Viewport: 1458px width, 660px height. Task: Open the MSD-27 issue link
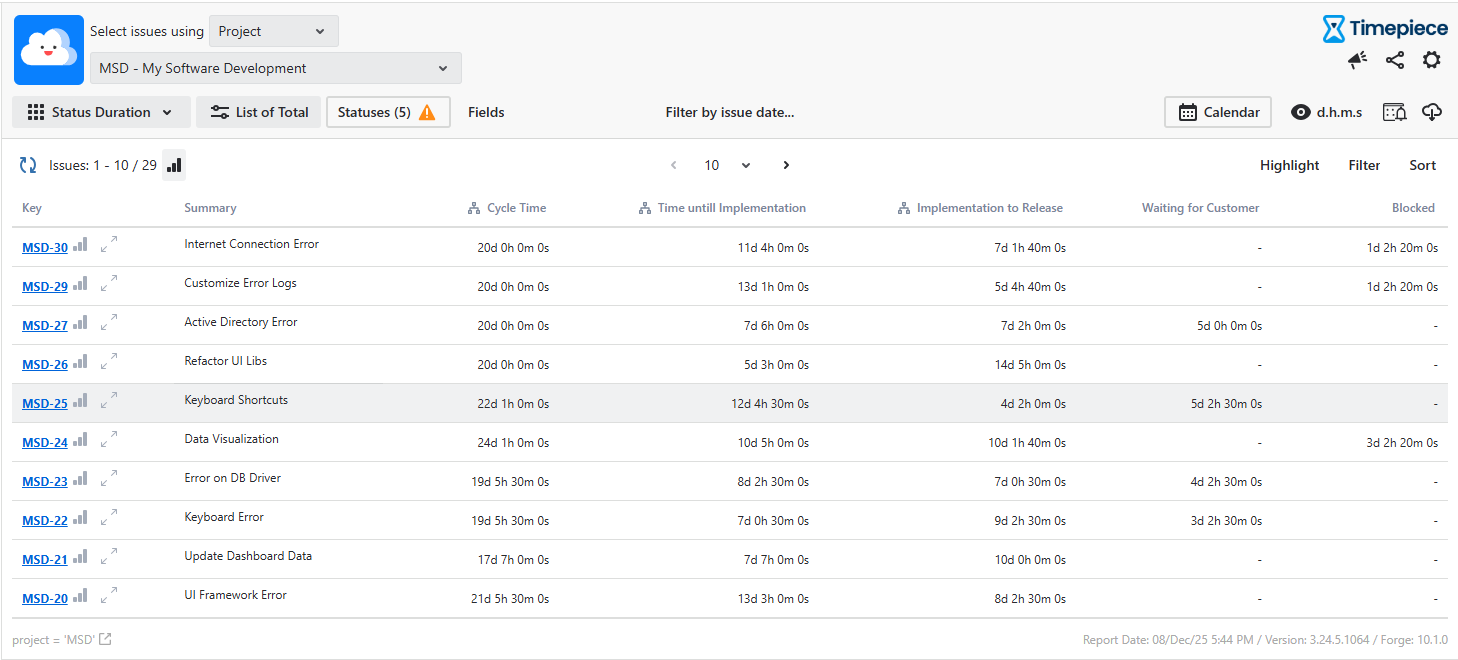45,326
